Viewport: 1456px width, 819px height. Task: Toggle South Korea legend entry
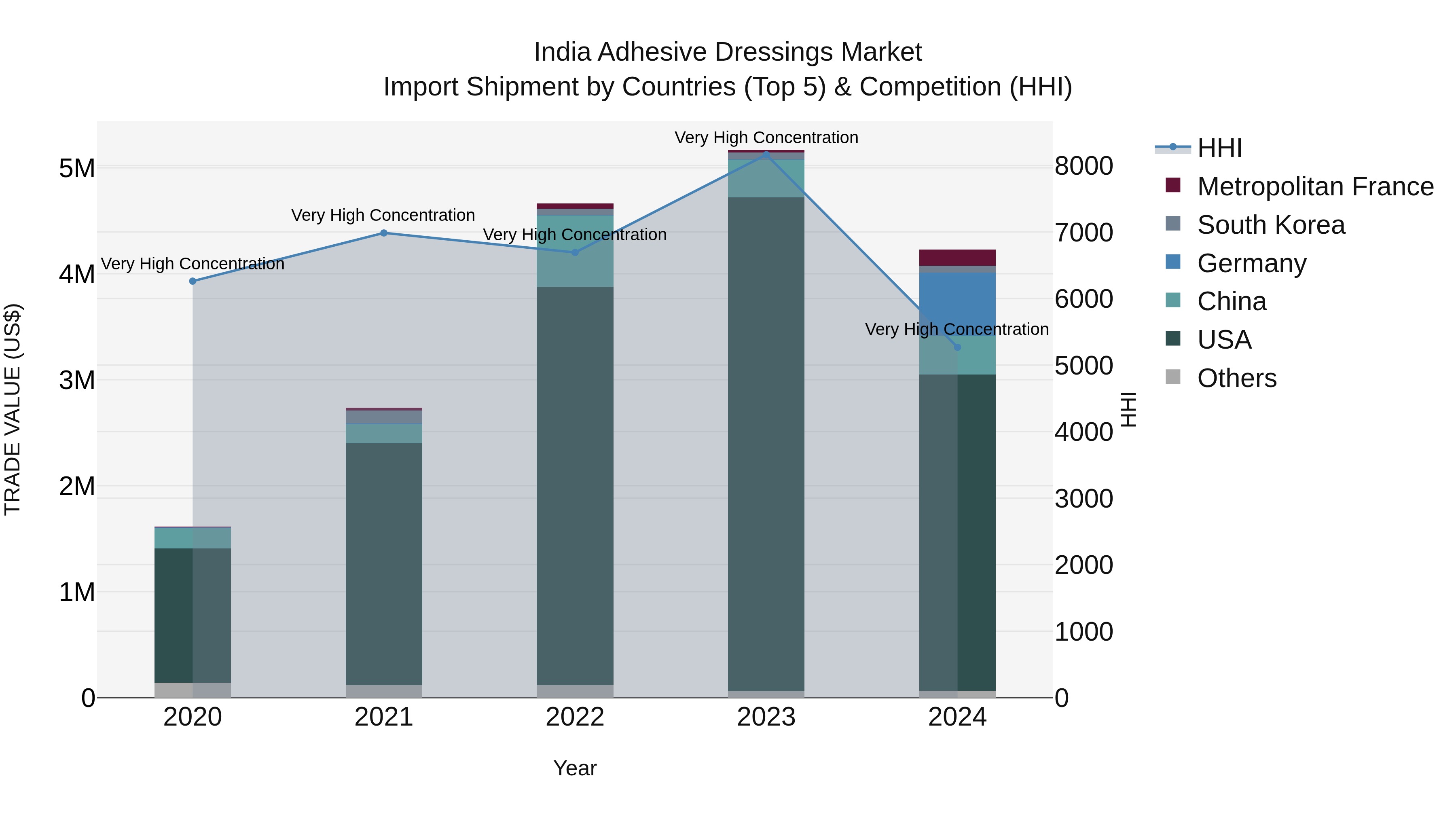pos(1255,224)
